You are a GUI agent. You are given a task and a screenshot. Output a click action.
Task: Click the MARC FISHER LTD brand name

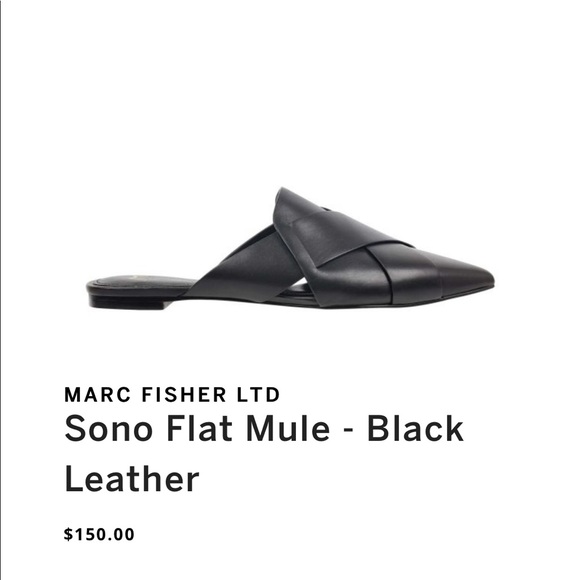172,394
